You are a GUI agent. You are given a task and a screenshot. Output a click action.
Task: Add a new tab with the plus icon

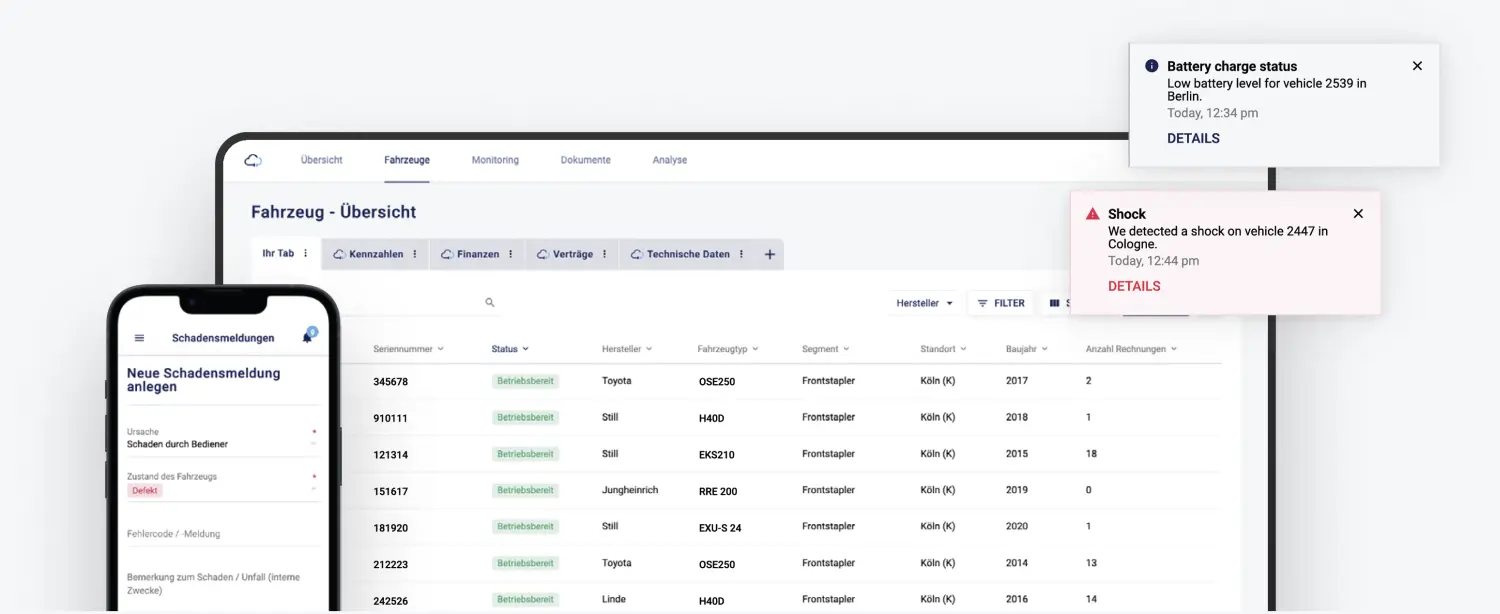[770, 255]
